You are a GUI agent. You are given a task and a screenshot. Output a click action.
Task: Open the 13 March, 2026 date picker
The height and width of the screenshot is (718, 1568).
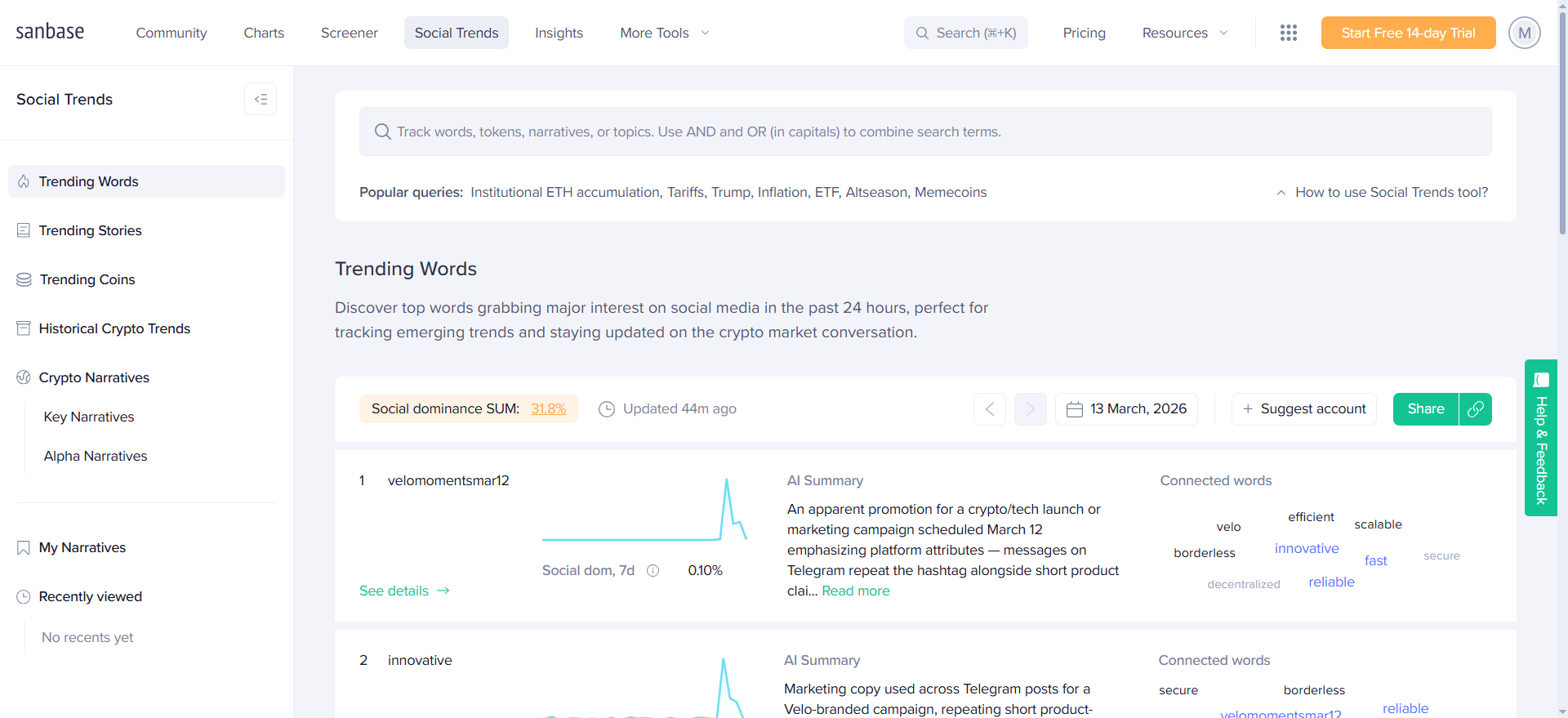(1127, 409)
